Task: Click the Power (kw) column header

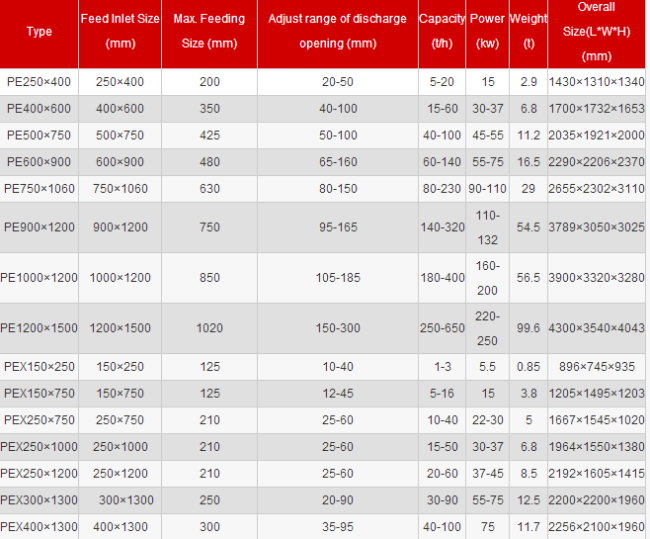Action: (487, 32)
